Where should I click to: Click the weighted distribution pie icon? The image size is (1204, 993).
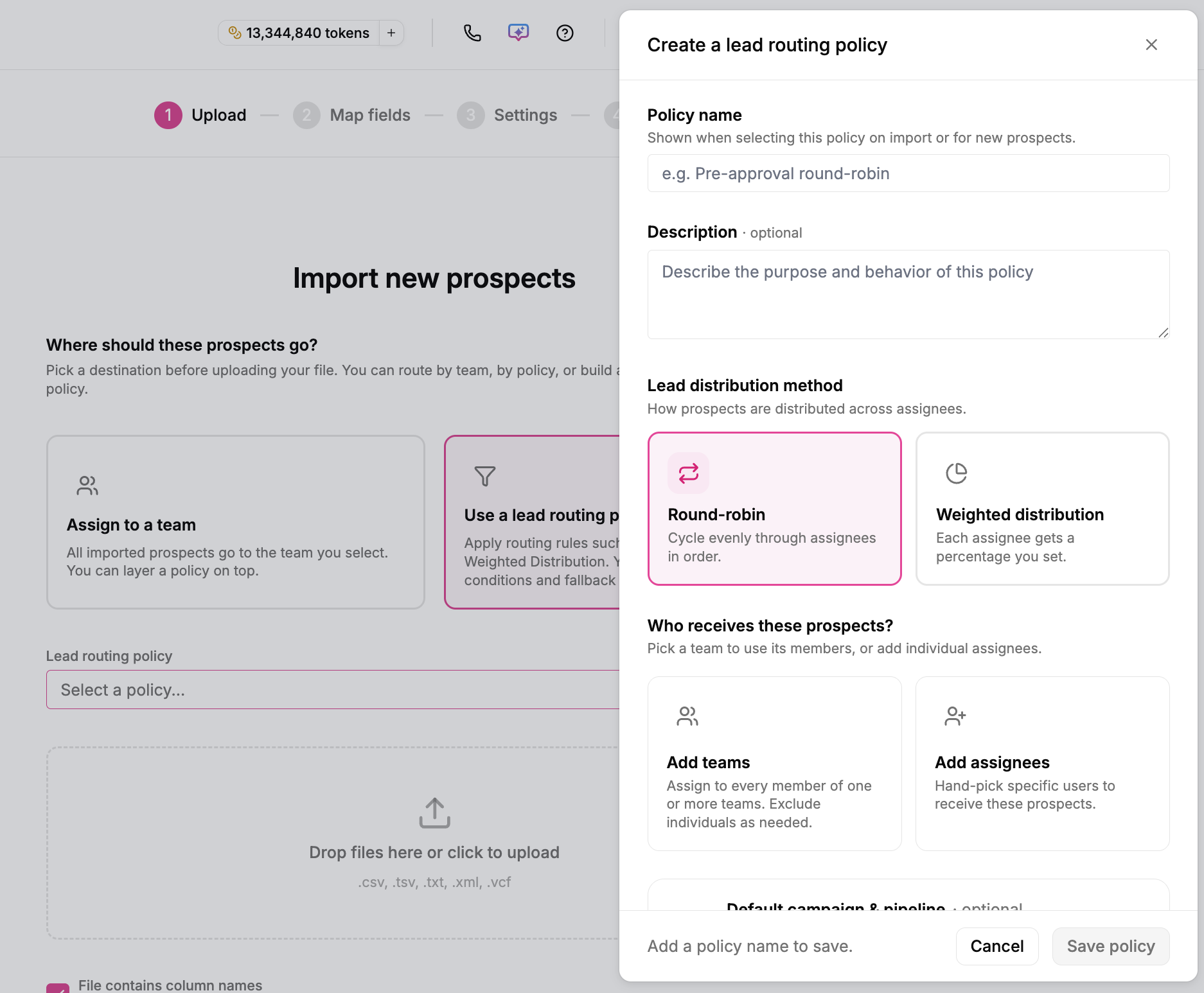[956, 473]
